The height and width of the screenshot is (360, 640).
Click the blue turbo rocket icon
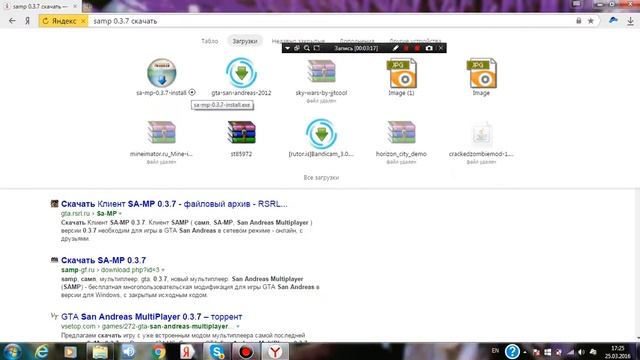click(613, 20)
